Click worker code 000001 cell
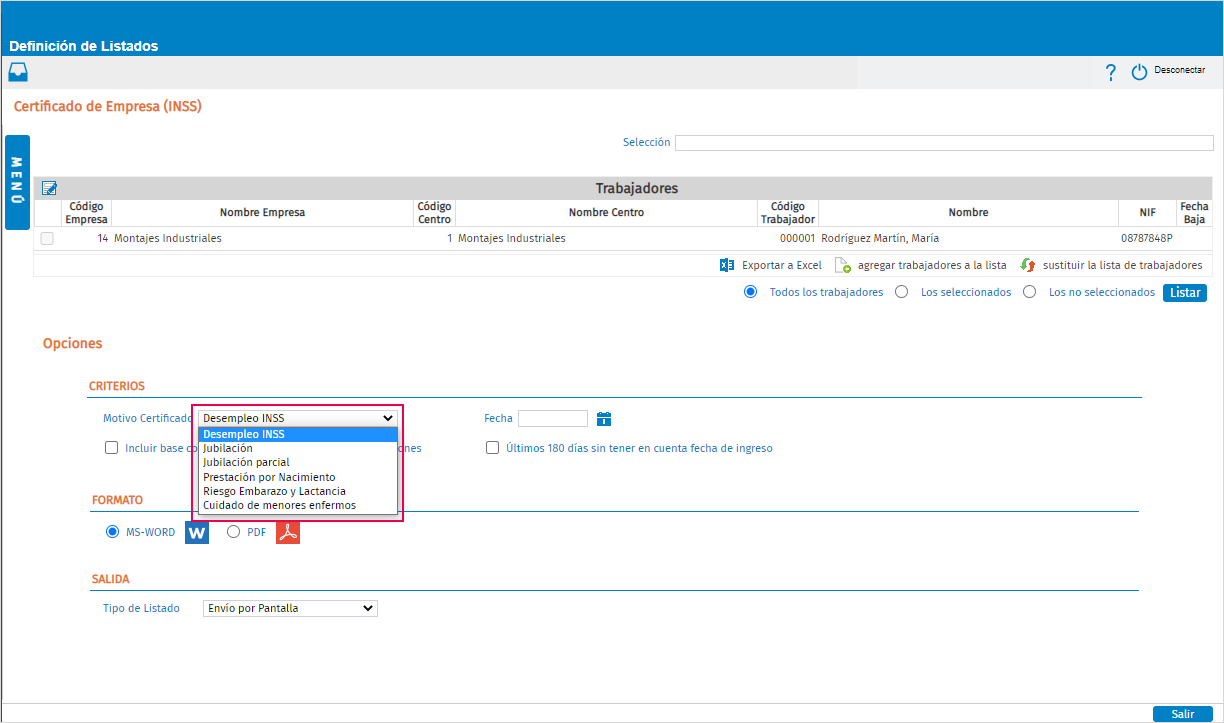The image size is (1224, 723). coord(797,239)
